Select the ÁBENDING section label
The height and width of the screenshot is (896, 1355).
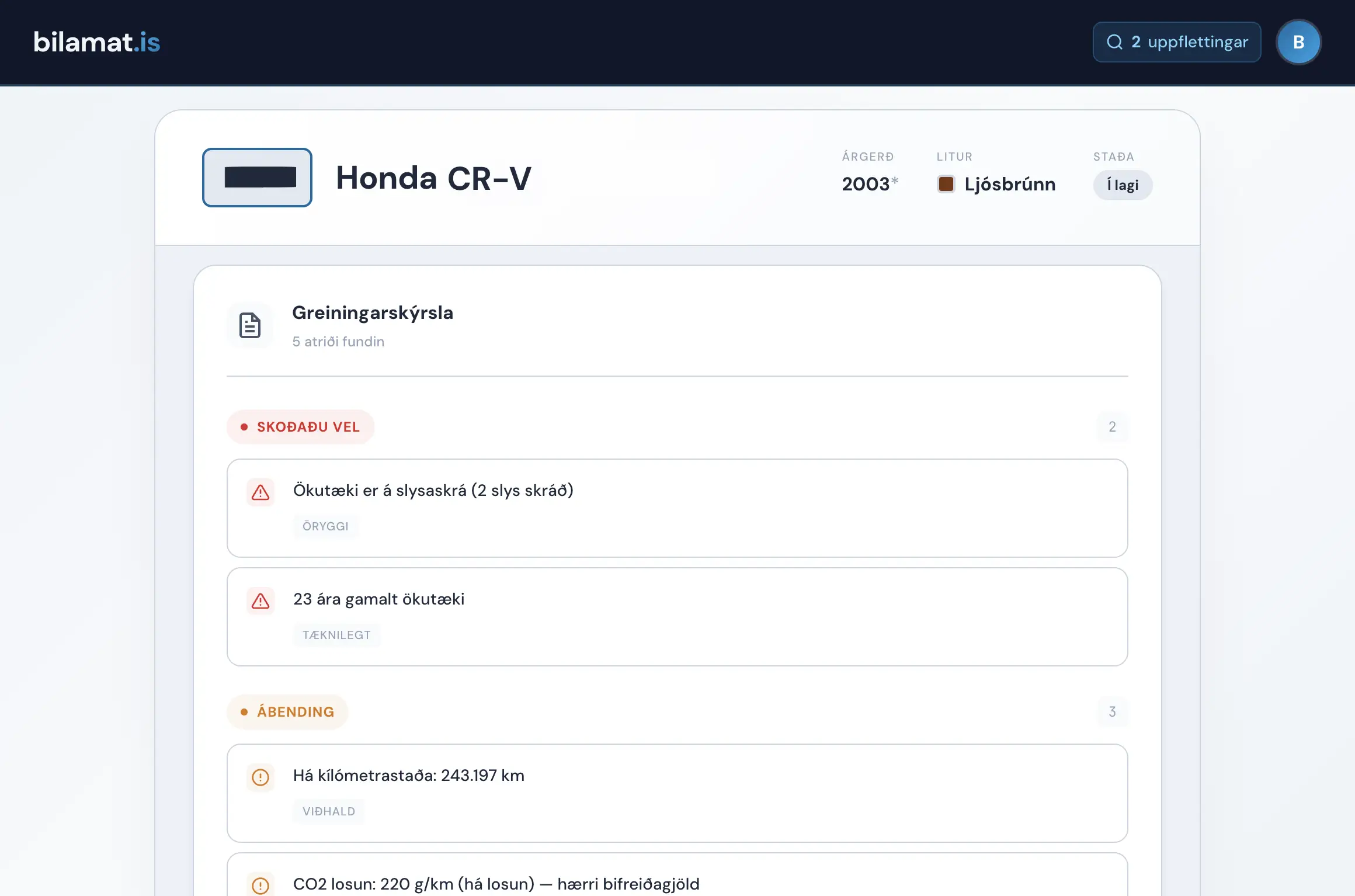tap(287, 712)
